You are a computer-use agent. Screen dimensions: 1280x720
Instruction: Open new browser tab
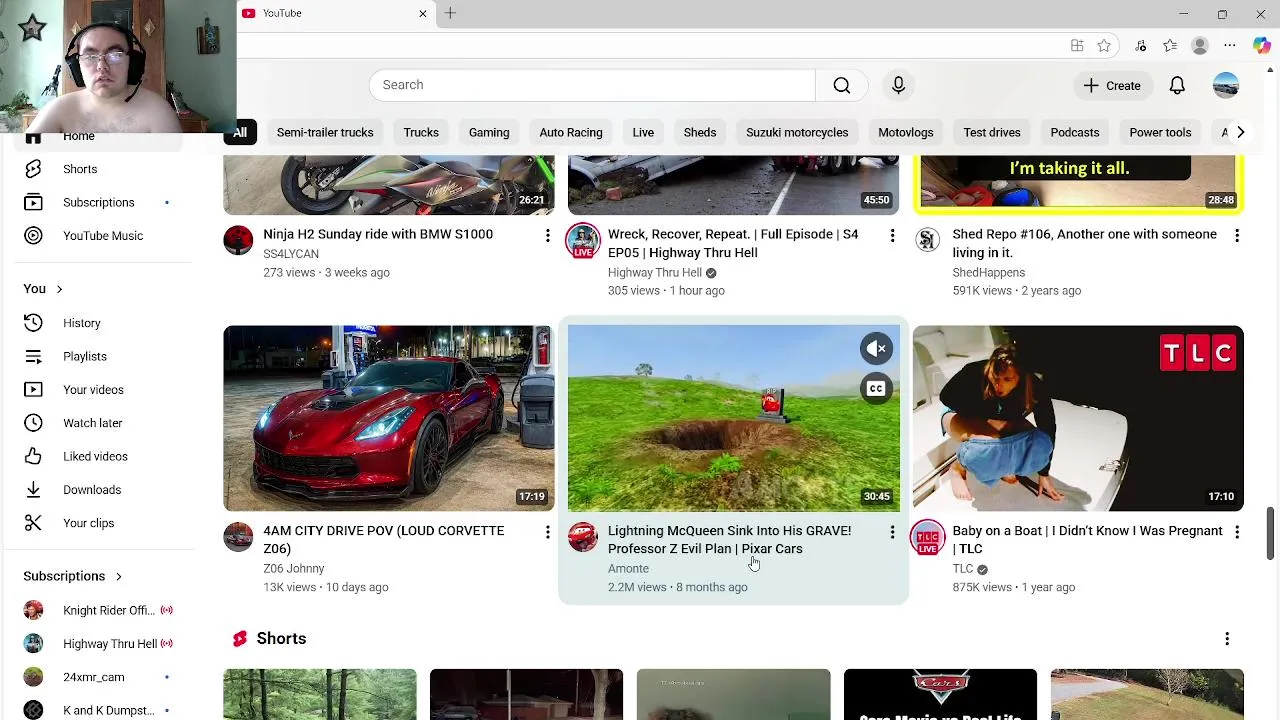tap(450, 13)
